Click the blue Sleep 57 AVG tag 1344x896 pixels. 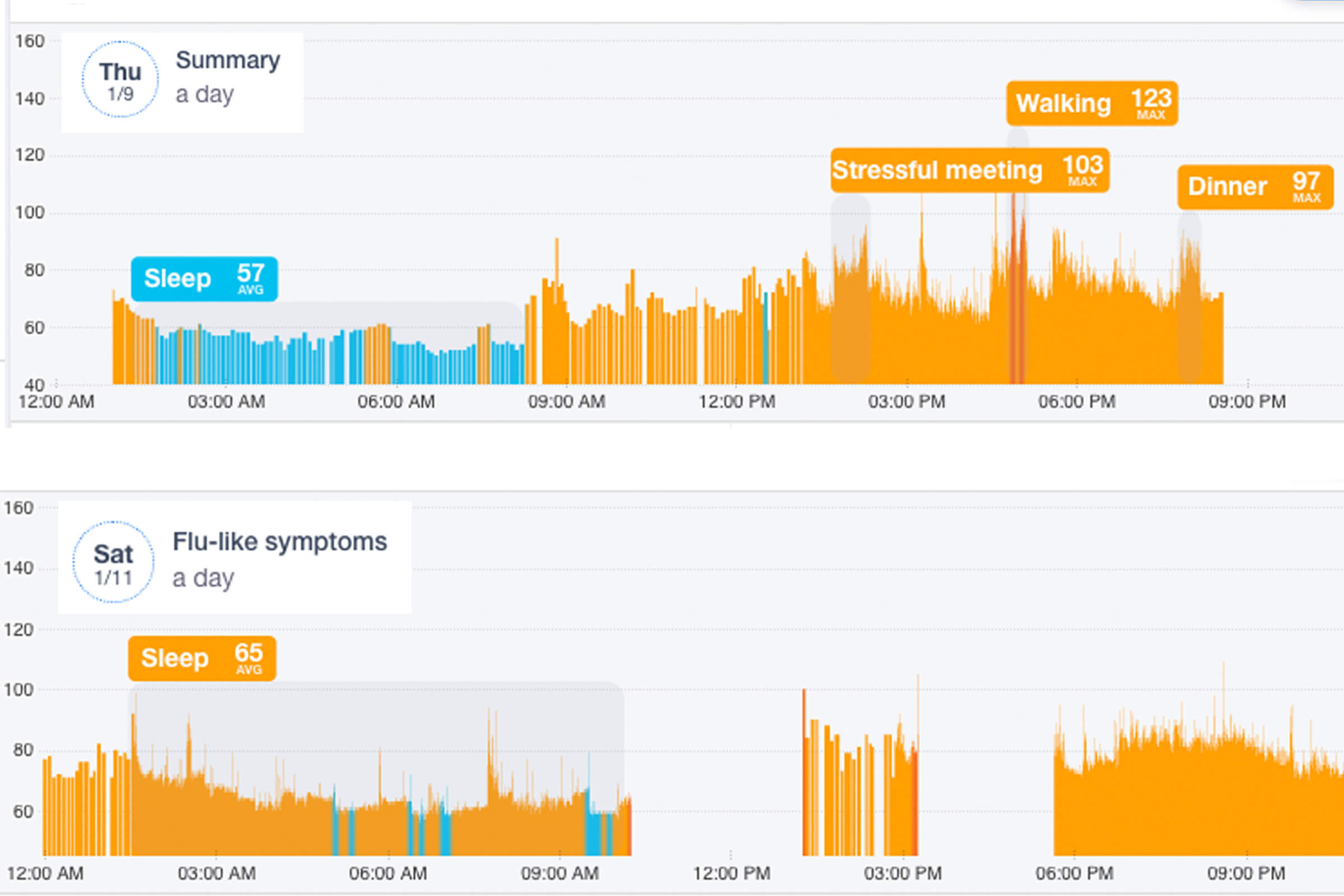(204, 279)
